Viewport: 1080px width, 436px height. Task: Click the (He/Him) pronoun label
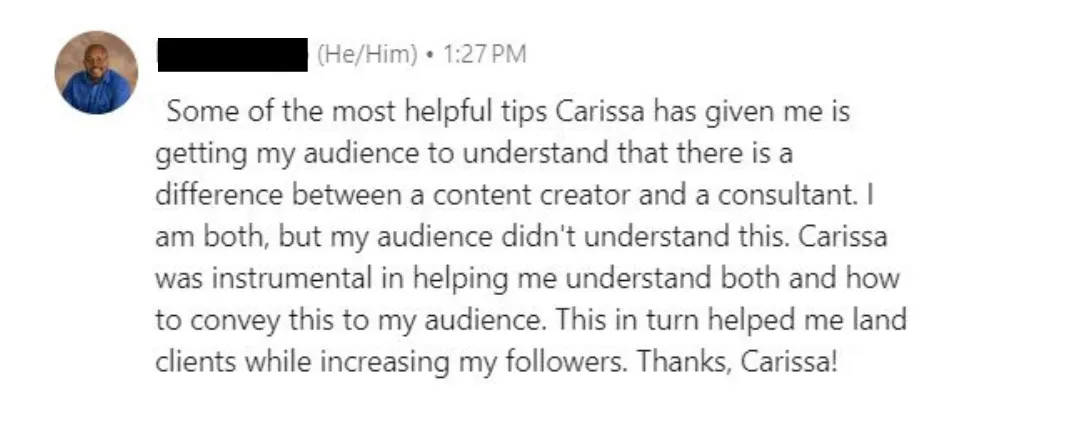(367, 54)
